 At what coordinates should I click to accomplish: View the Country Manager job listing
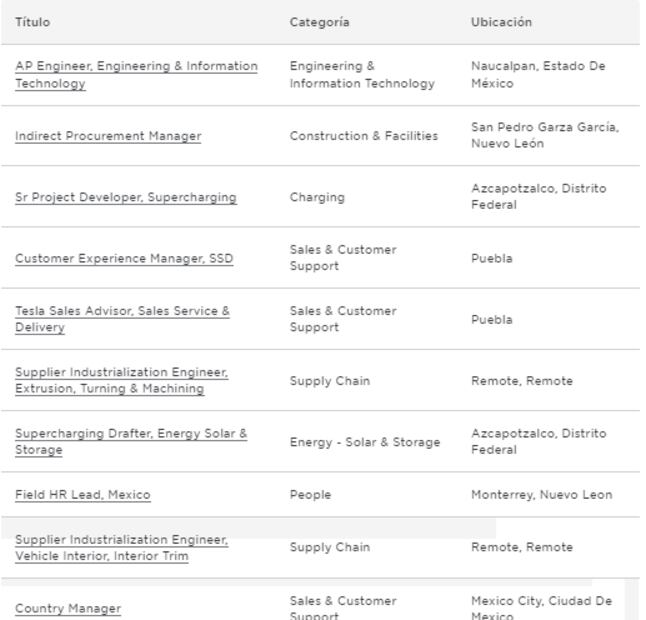click(x=68, y=608)
